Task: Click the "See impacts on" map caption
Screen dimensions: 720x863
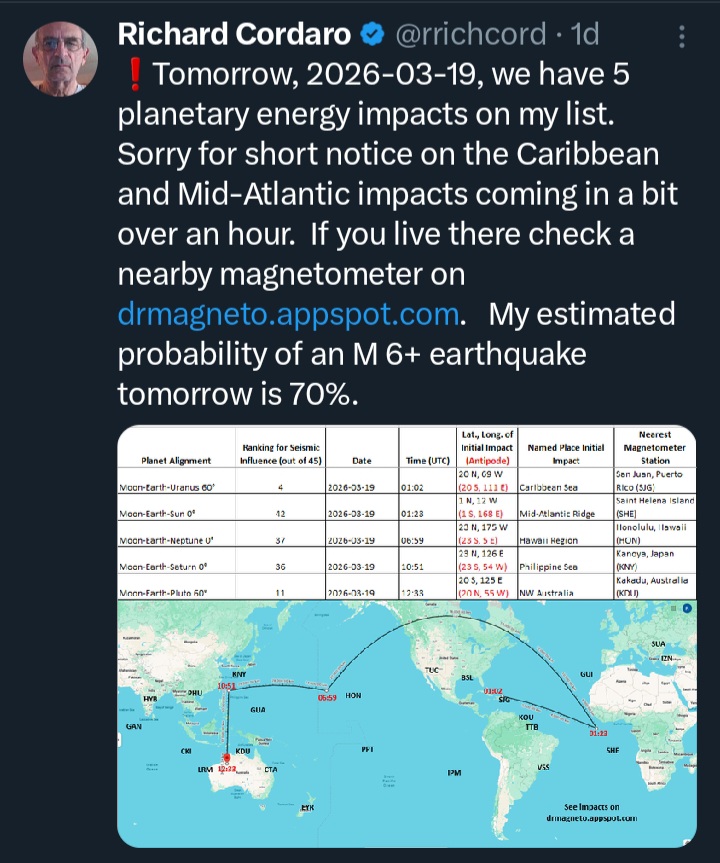Action: pos(591,806)
